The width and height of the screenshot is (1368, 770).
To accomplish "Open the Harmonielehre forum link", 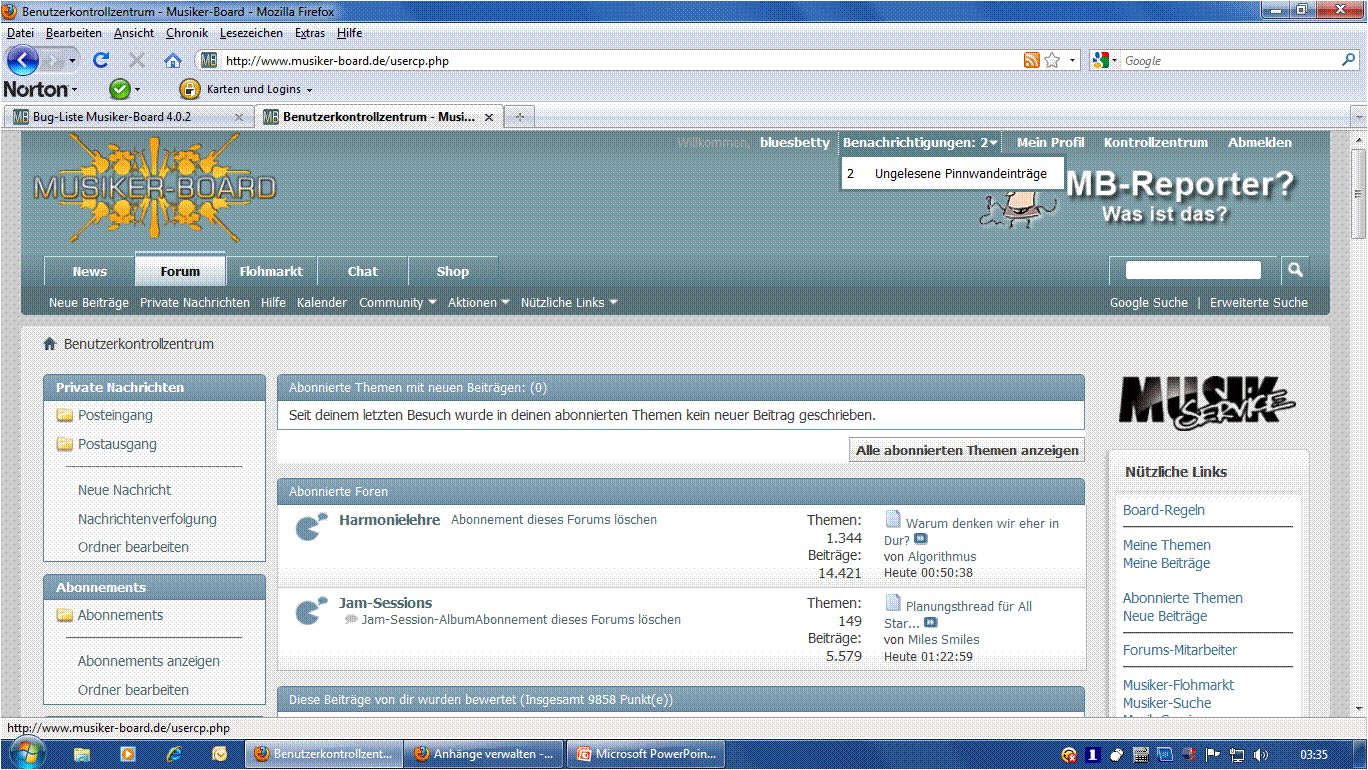I will click(x=390, y=520).
